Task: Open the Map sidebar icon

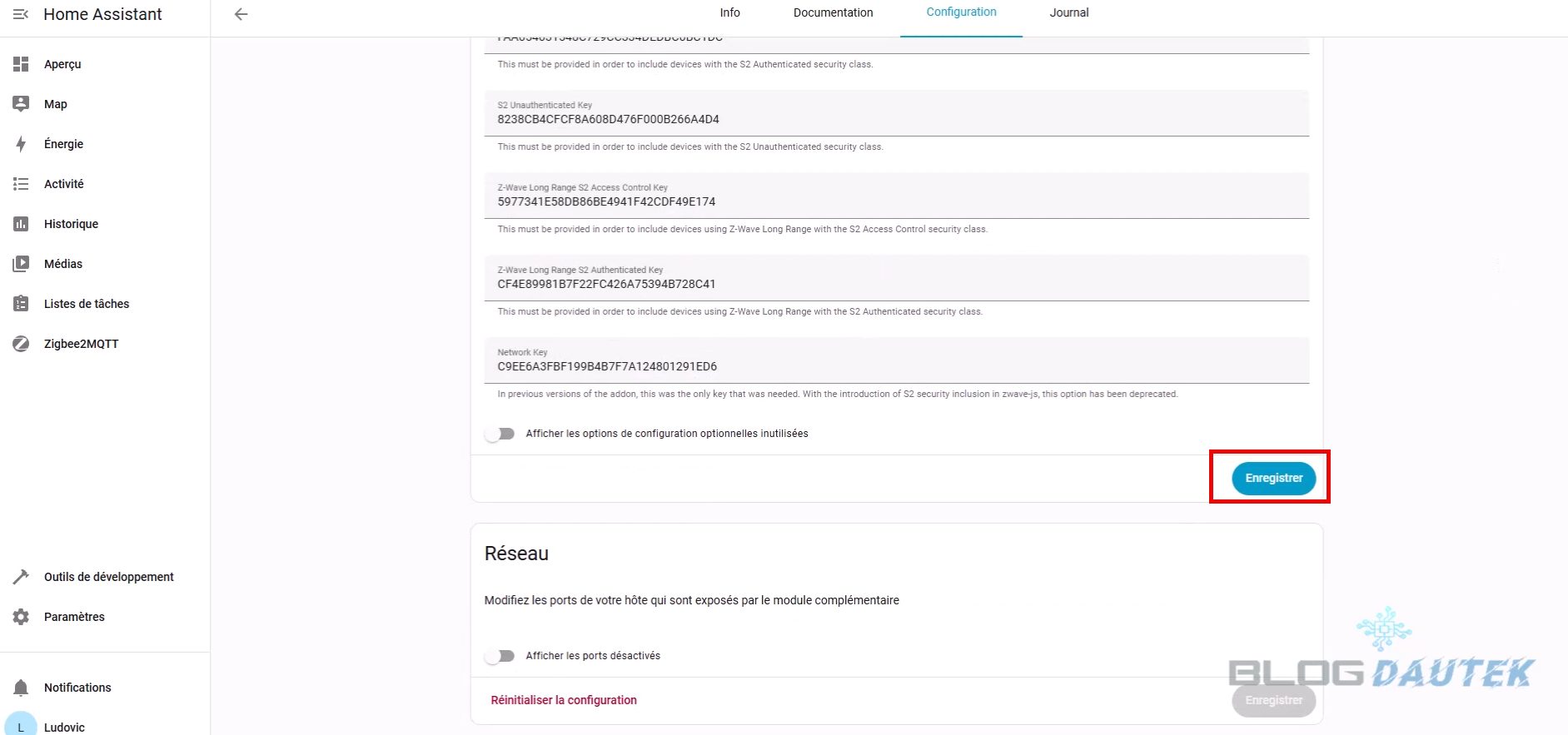Action: point(21,104)
